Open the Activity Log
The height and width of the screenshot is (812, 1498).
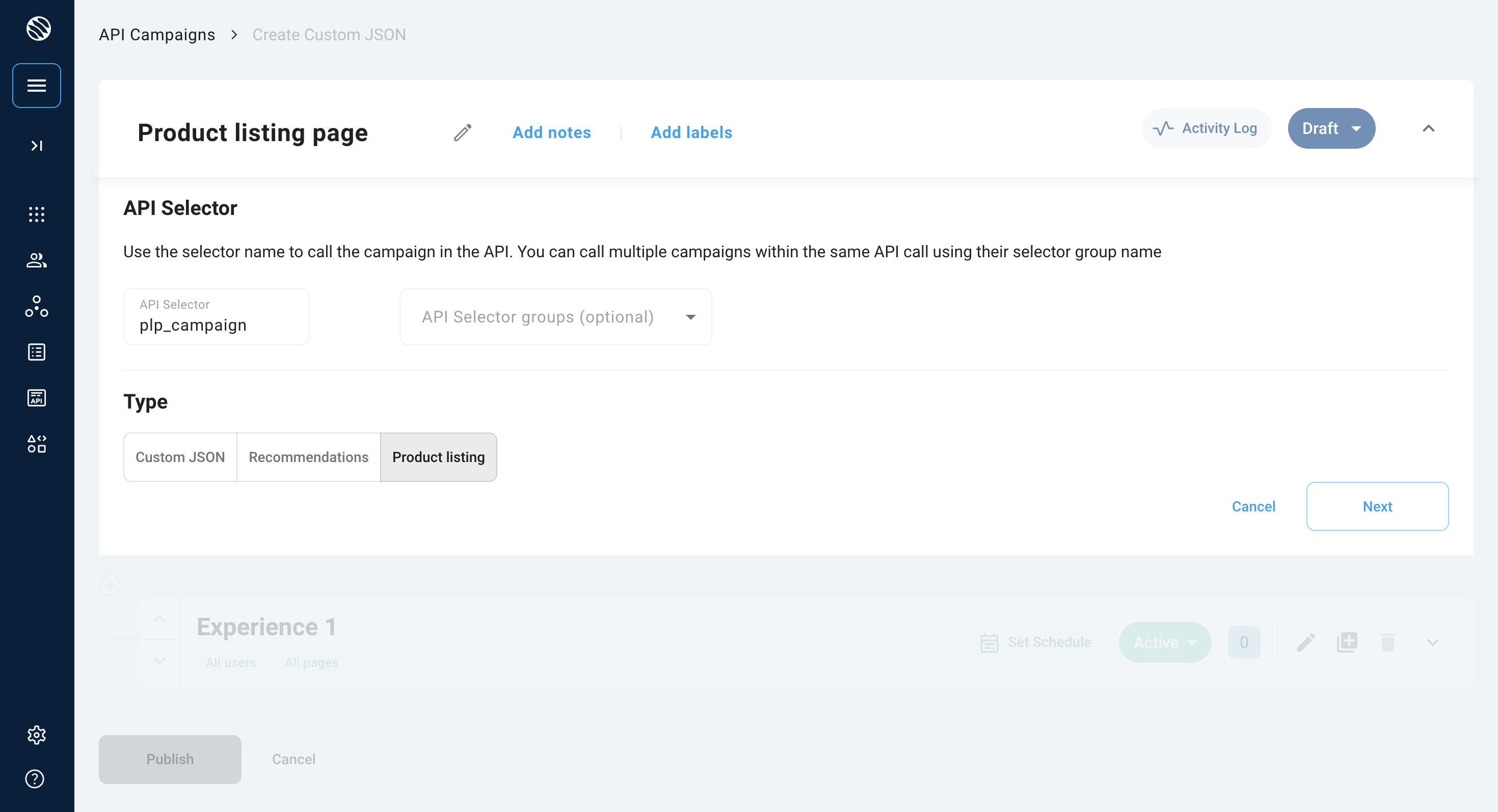click(x=1206, y=128)
